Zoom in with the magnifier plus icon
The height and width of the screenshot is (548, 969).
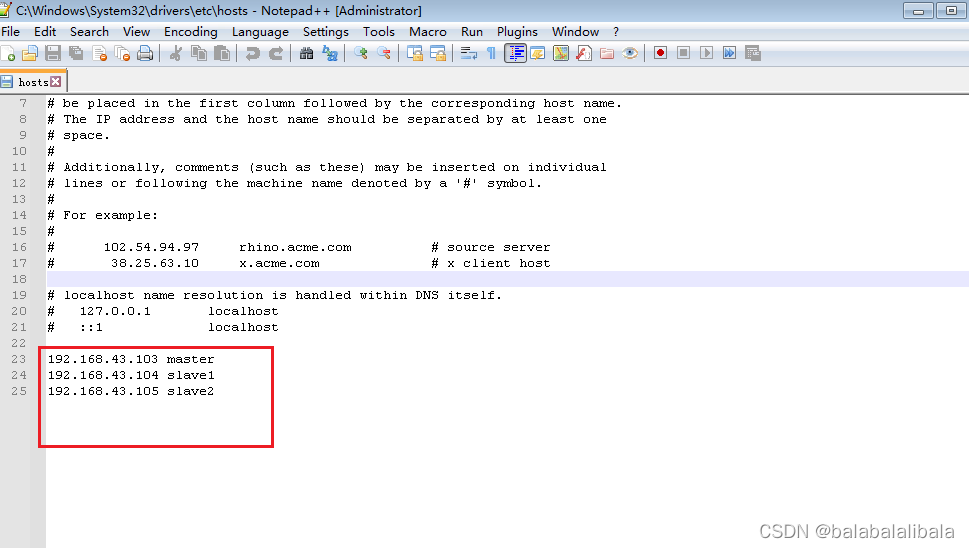pyautogui.click(x=361, y=54)
